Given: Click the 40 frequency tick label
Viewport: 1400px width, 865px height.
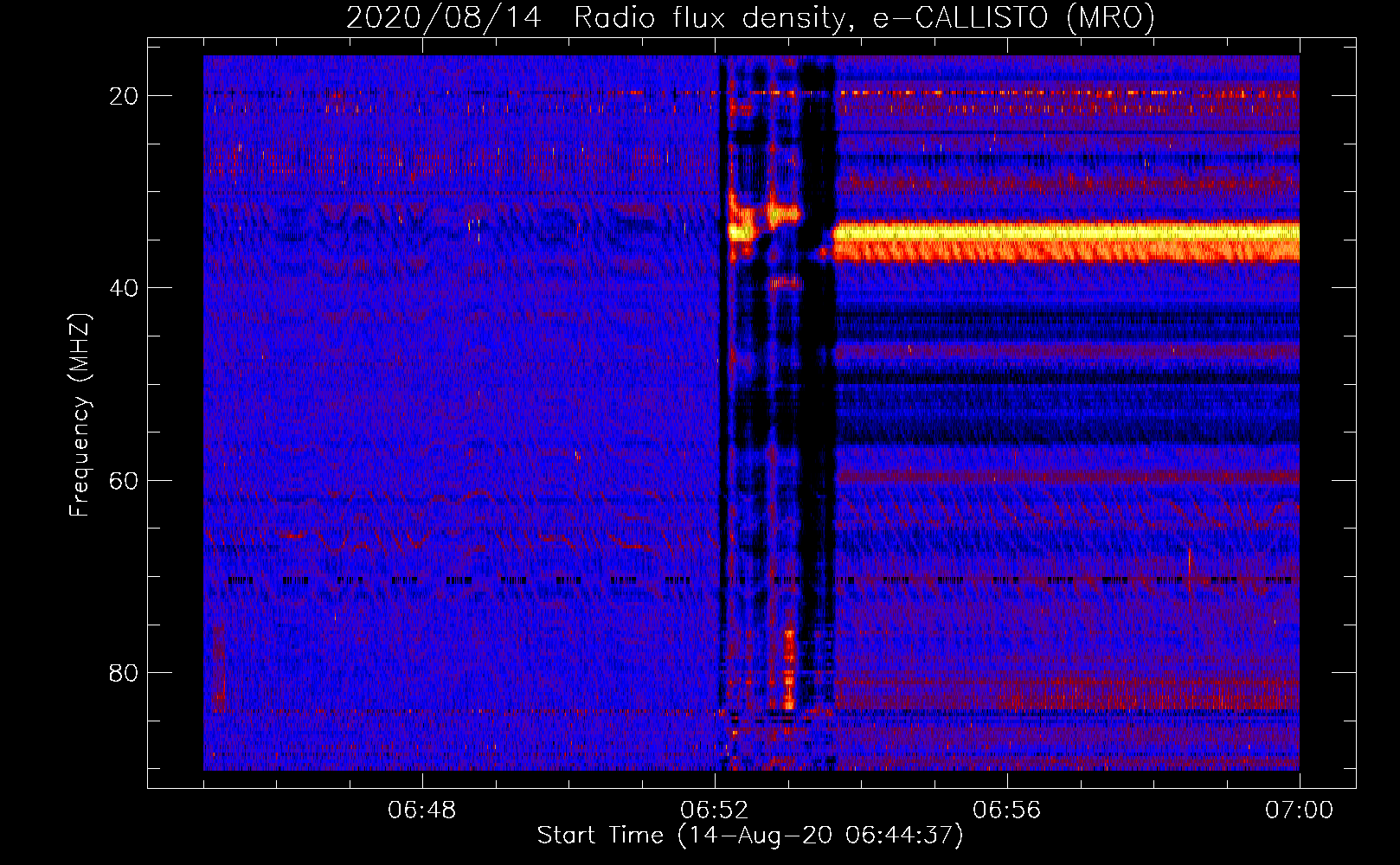Looking at the screenshot, I should [x=125, y=288].
